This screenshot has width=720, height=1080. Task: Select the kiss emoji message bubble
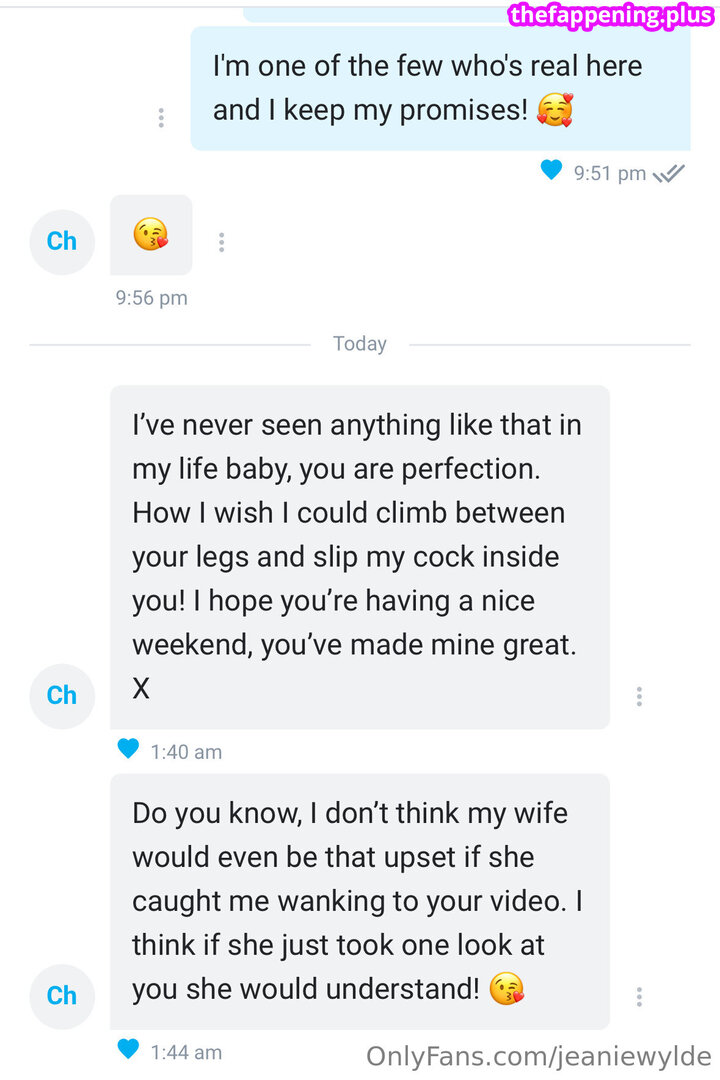151,235
